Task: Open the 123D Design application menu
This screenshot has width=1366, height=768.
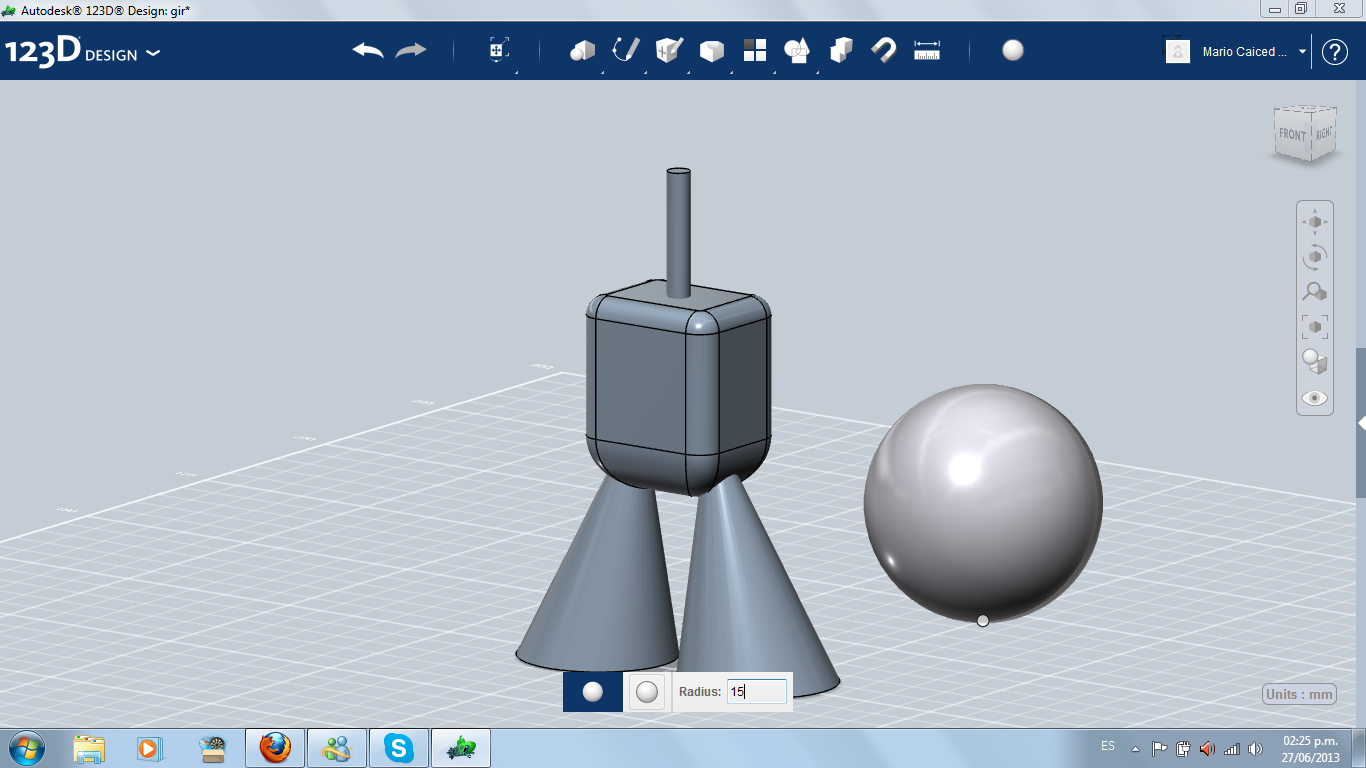Action: tap(82, 52)
